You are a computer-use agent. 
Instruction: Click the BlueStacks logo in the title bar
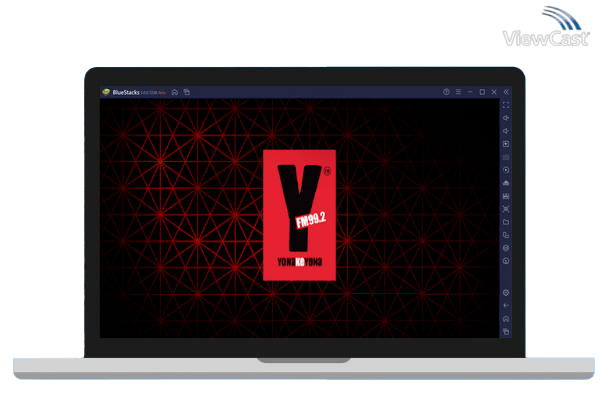[106, 92]
